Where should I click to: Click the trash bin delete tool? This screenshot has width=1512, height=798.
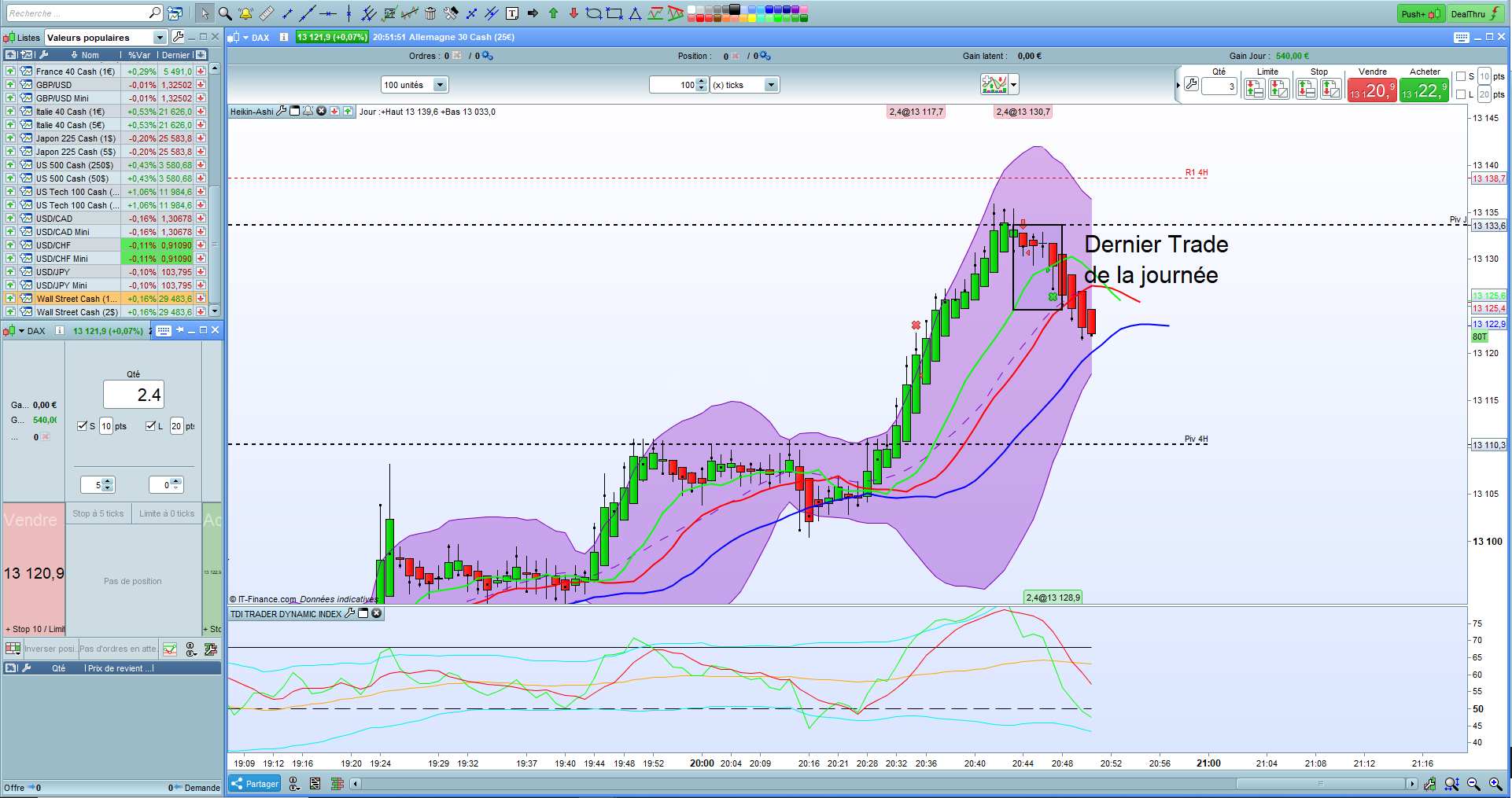point(430,13)
